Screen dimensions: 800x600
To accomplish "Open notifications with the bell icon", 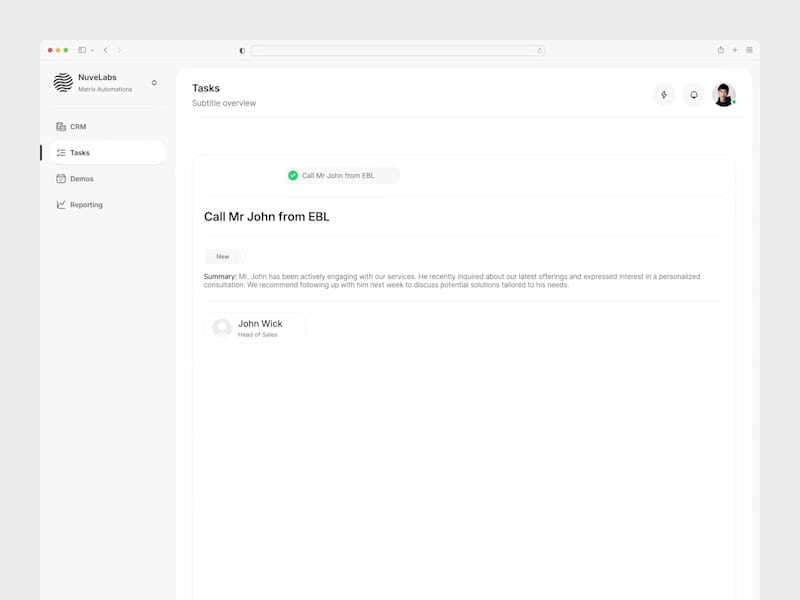I will click(x=693, y=94).
